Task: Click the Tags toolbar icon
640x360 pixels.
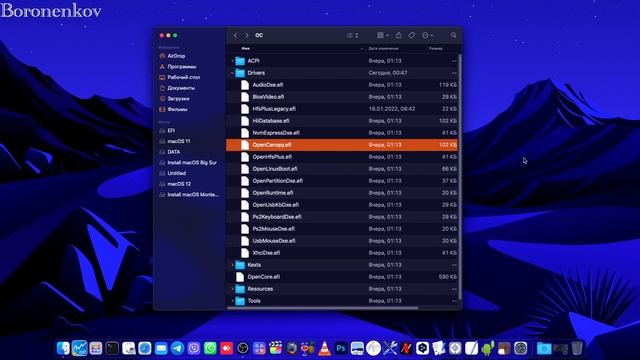Action: (x=411, y=36)
